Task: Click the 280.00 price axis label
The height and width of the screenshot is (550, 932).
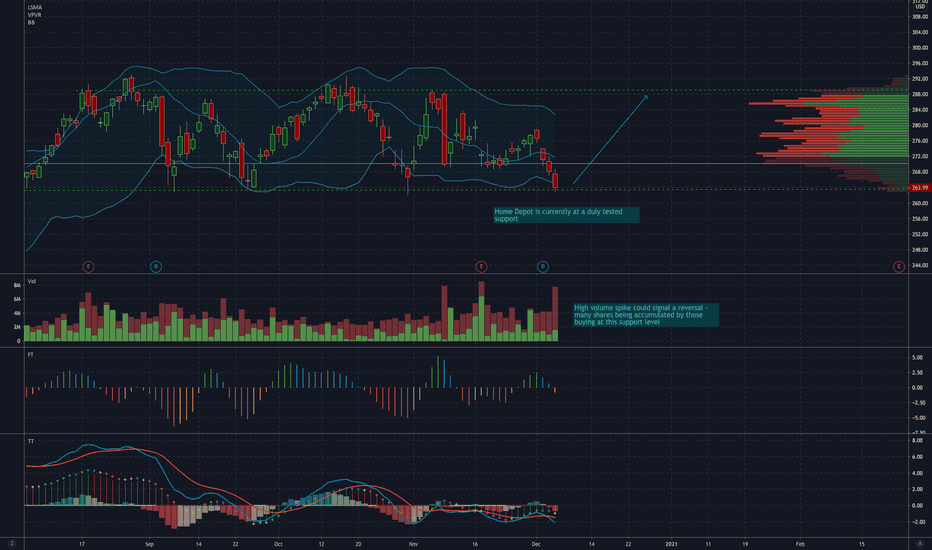Action: pyautogui.click(x=920, y=125)
